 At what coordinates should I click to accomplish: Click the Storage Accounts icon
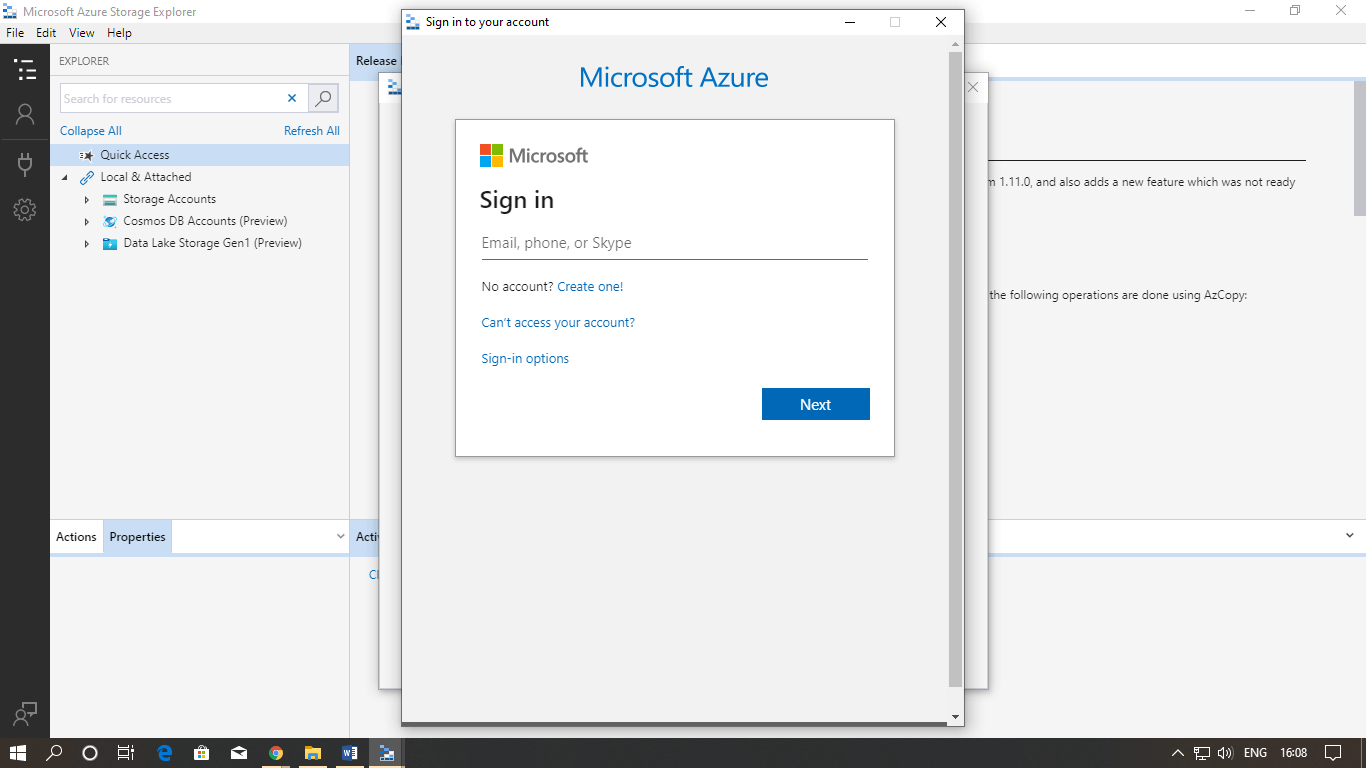click(x=110, y=199)
